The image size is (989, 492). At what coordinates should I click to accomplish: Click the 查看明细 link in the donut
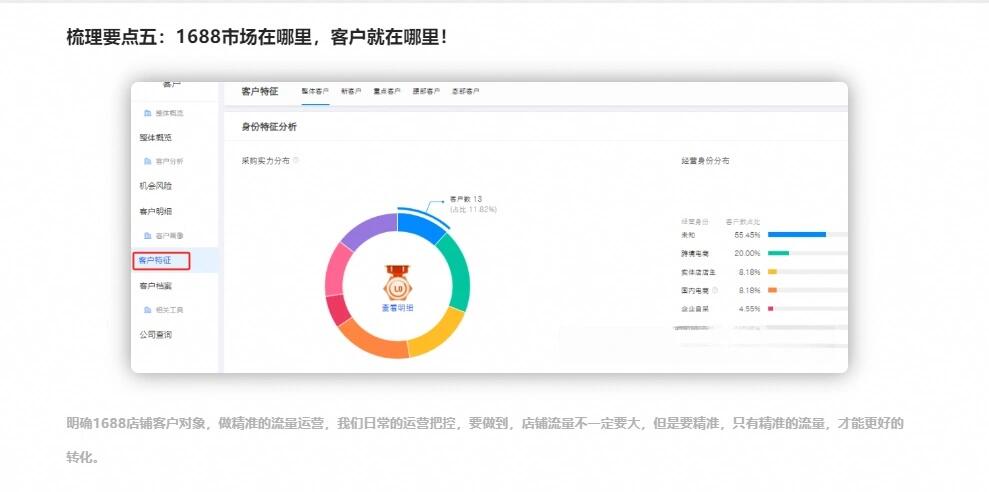pos(398,308)
